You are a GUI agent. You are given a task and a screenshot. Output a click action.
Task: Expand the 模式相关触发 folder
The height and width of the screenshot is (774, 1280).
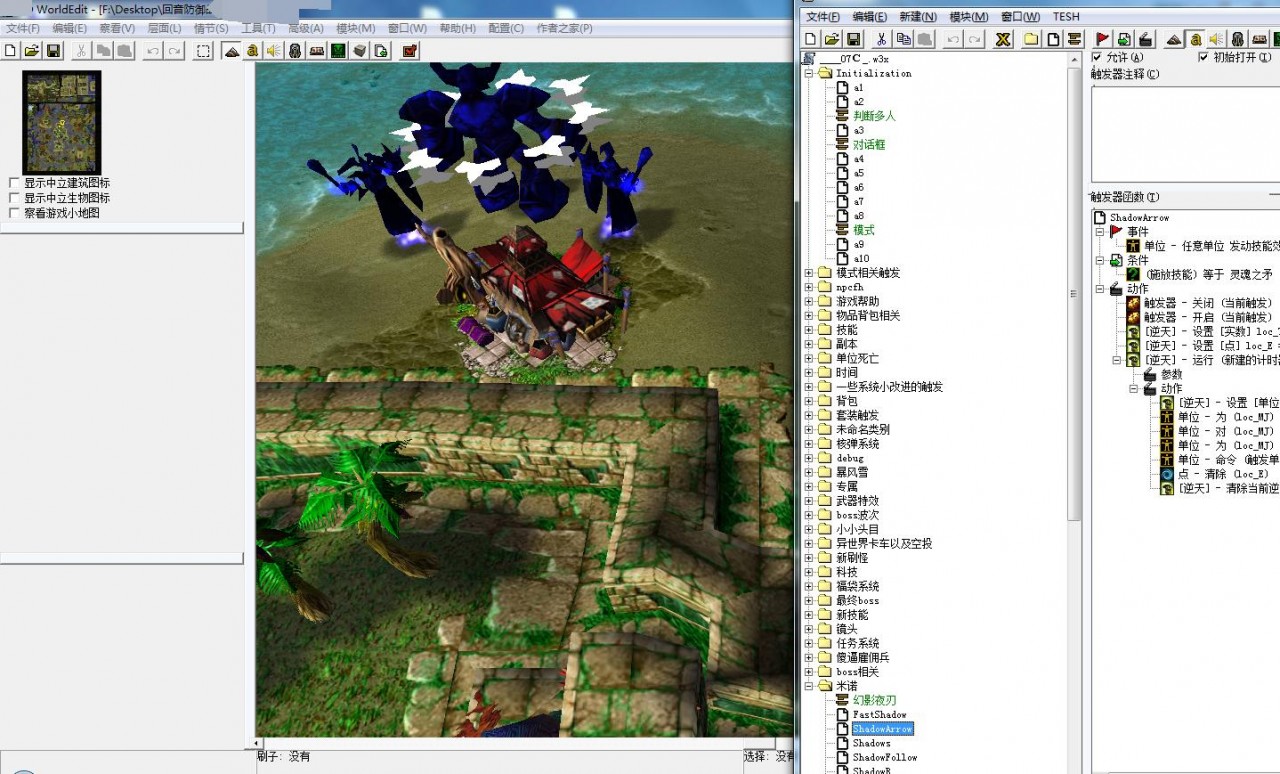(x=809, y=273)
